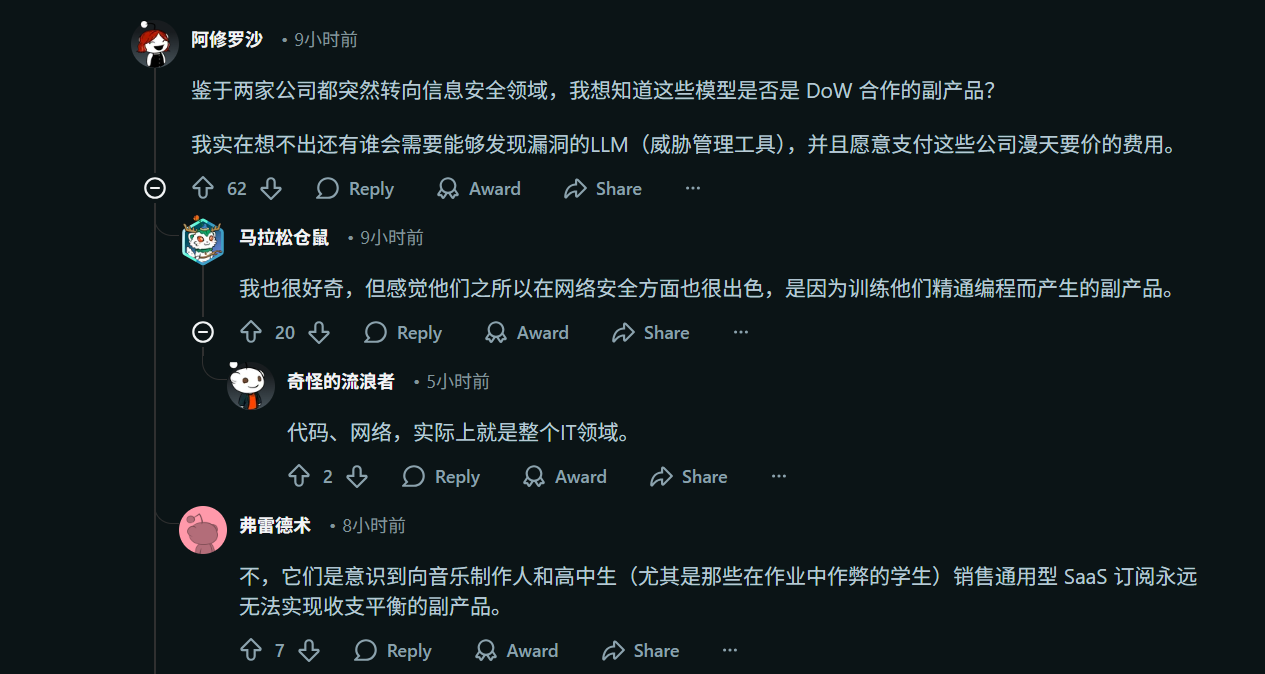
Task: Reply to 阿修罗沙's comment
Action: pos(355,189)
